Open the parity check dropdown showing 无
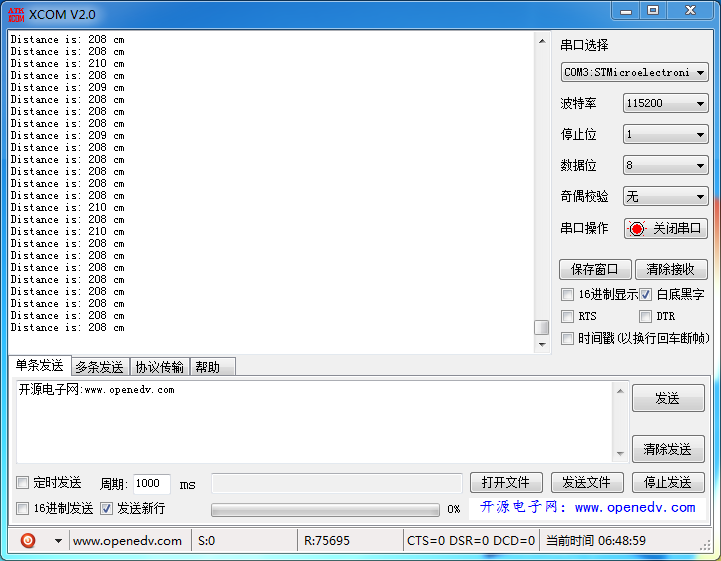 [x=665, y=196]
